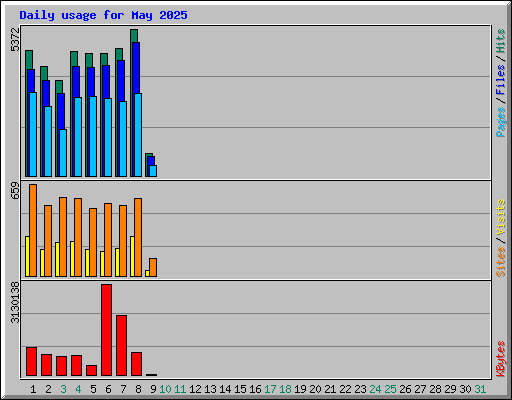Screen dimensions: 512x400
Task: Click the red KBytes bar for day 7
Action: coord(122,345)
